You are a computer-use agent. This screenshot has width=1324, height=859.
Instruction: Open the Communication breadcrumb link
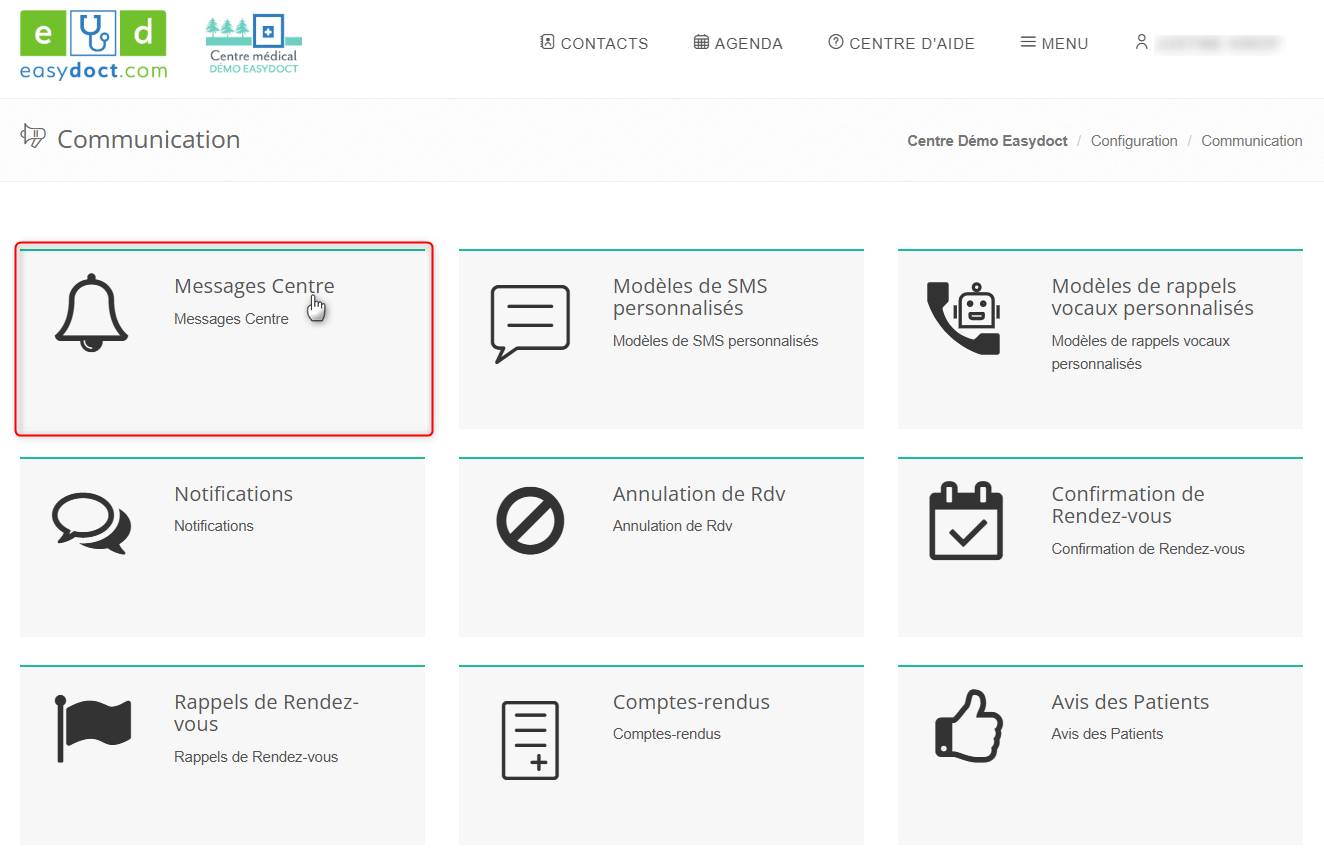[1251, 141]
